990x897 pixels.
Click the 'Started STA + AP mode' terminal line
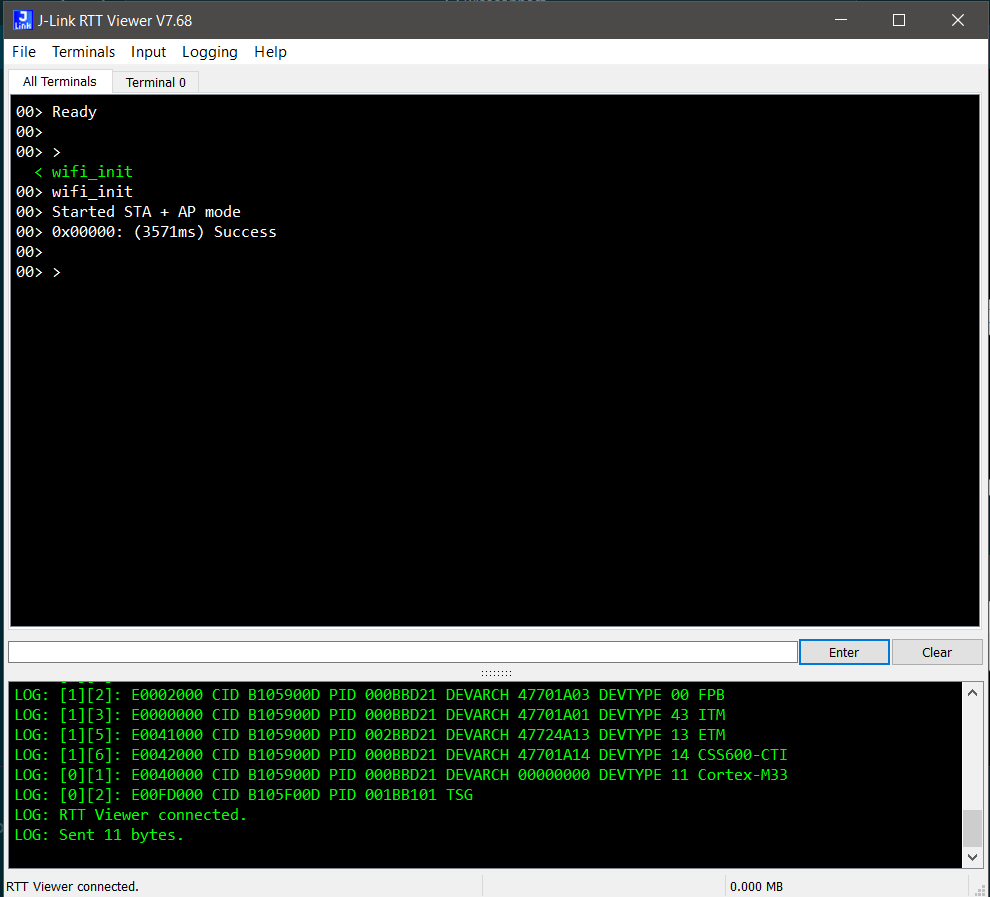coord(146,212)
